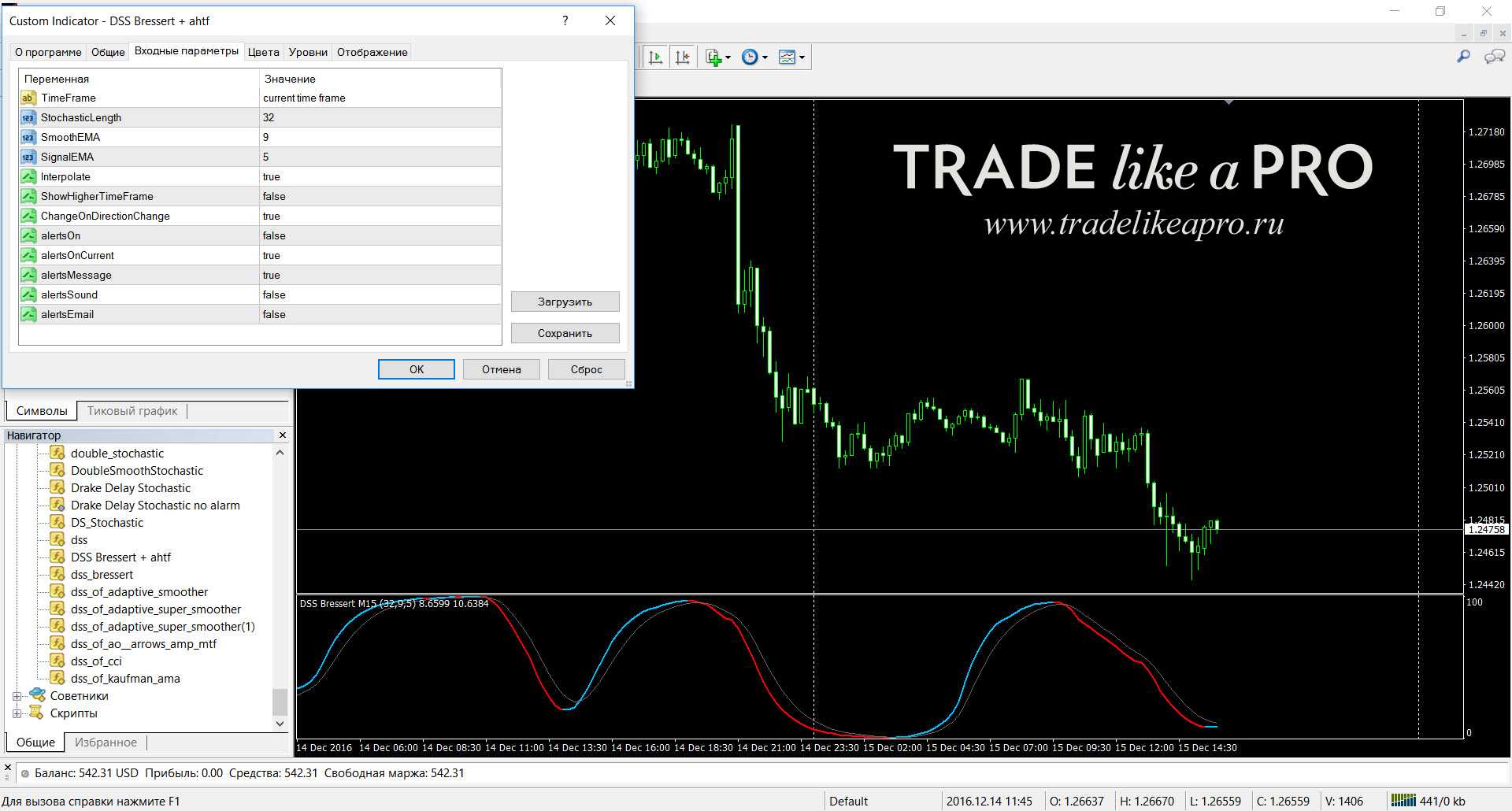Select the Общие tab under Navigator
Screen dimensions: 1512x811
(x=35, y=742)
